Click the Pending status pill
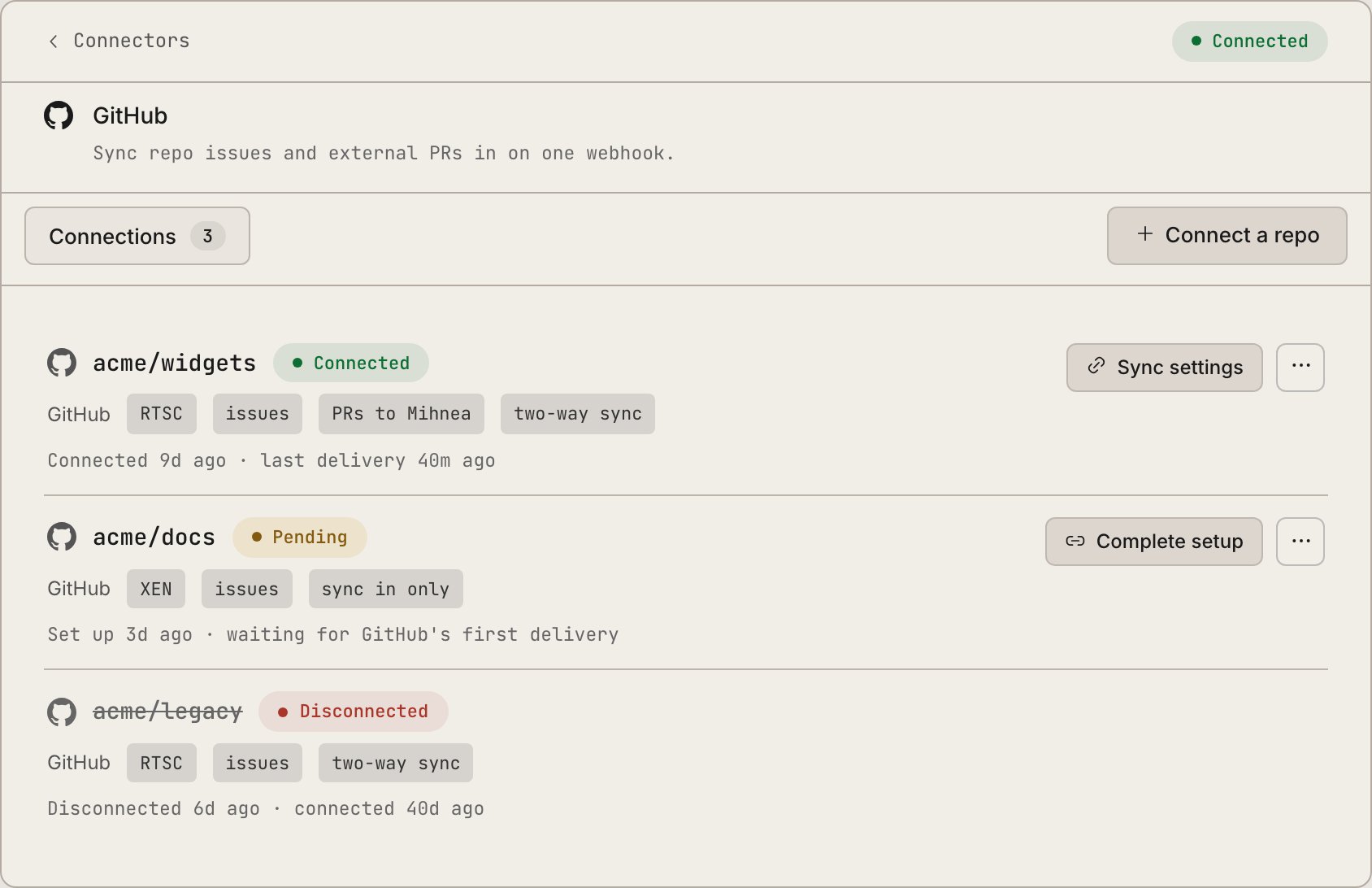The width and height of the screenshot is (1372, 888). 300,537
